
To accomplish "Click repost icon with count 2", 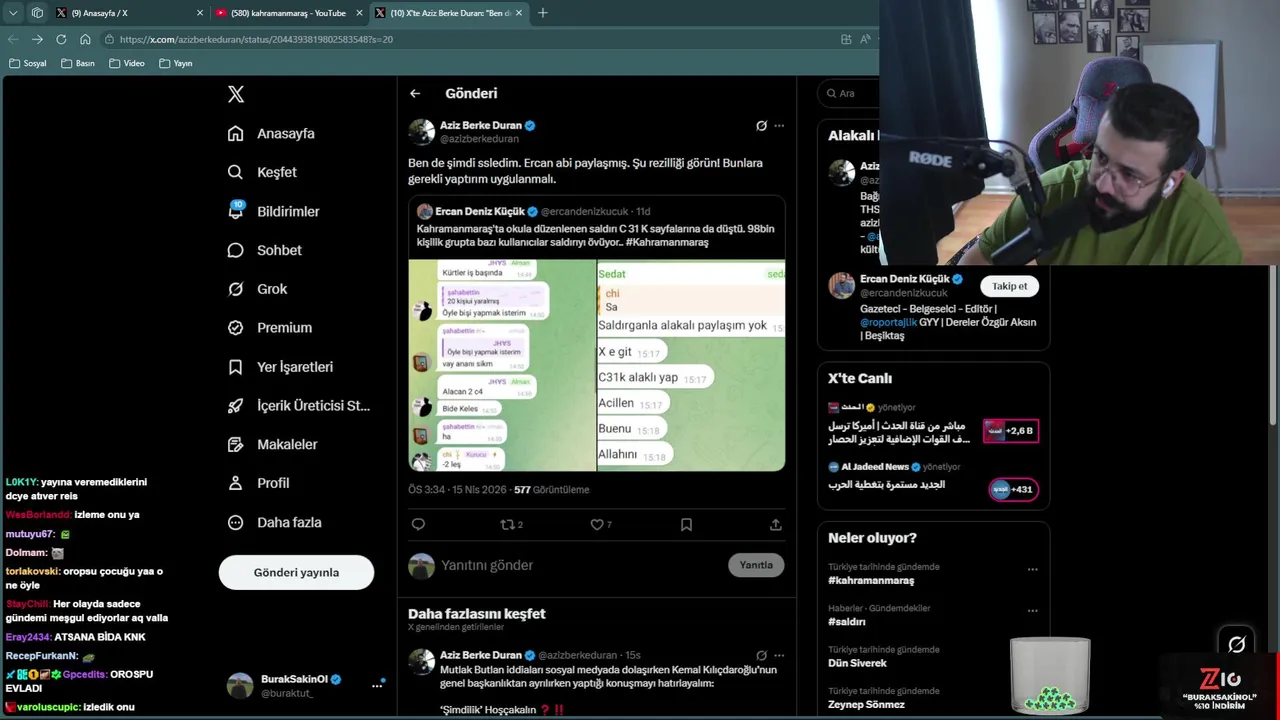I will pyautogui.click(x=511, y=524).
